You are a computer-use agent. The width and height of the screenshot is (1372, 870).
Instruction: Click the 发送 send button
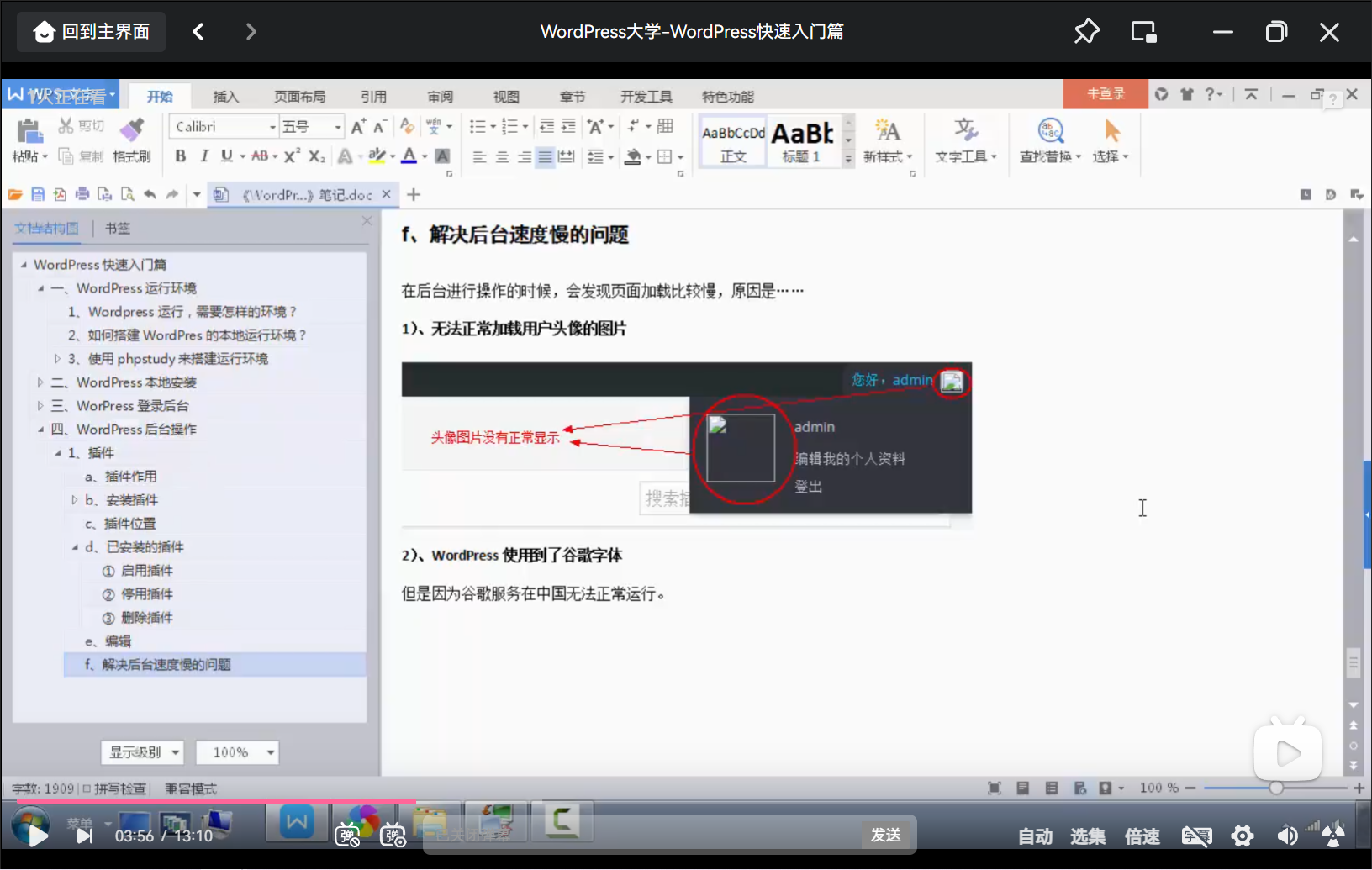click(886, 835)
